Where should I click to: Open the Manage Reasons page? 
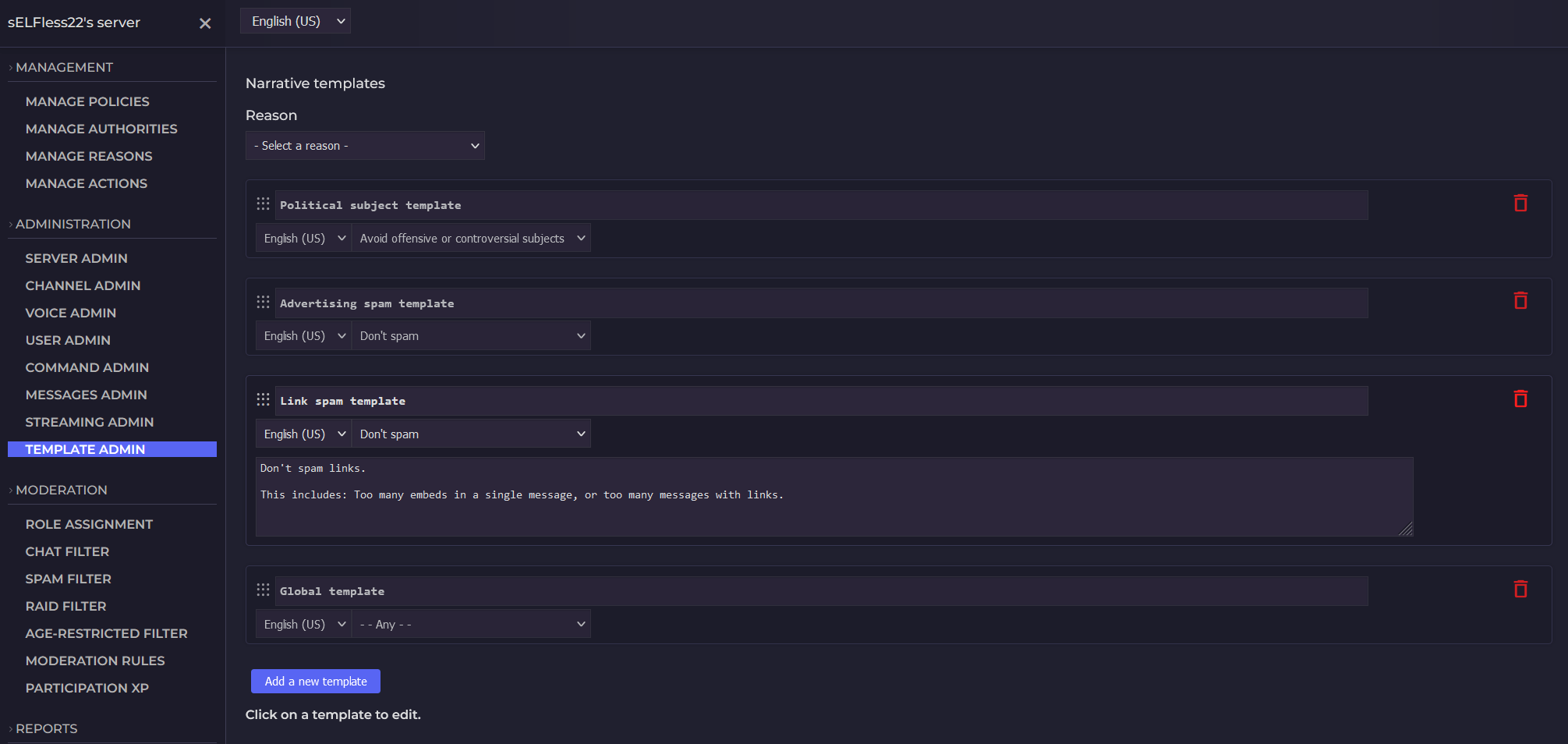point(89,156)
